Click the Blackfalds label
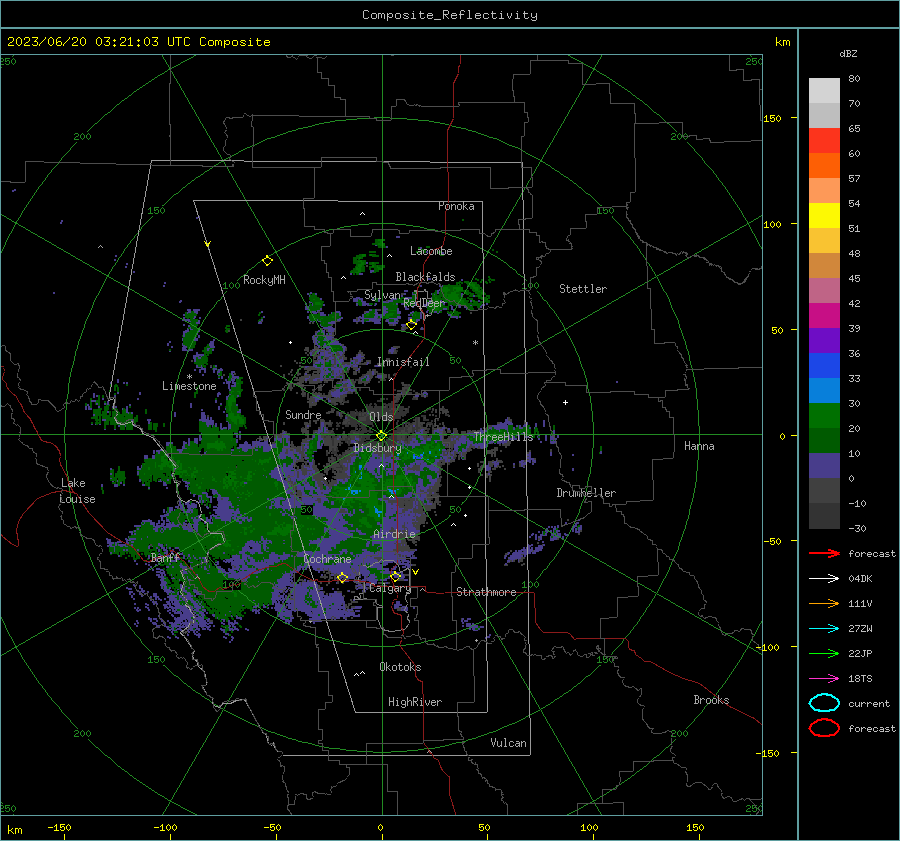This screenshot has height=841, width=900. coord(425,277)
